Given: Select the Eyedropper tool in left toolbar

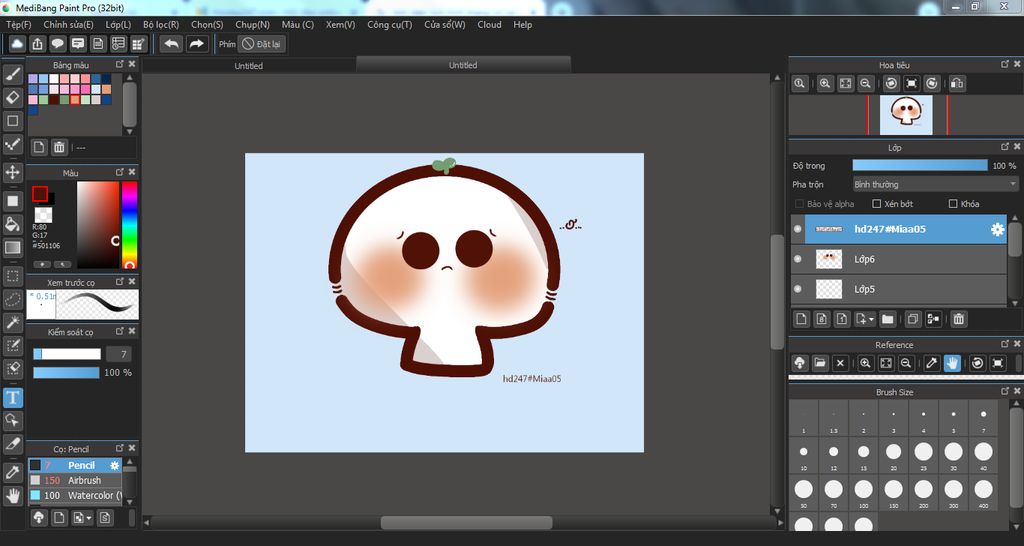Looking at the screenshot, I should click(x=12, y=472).
